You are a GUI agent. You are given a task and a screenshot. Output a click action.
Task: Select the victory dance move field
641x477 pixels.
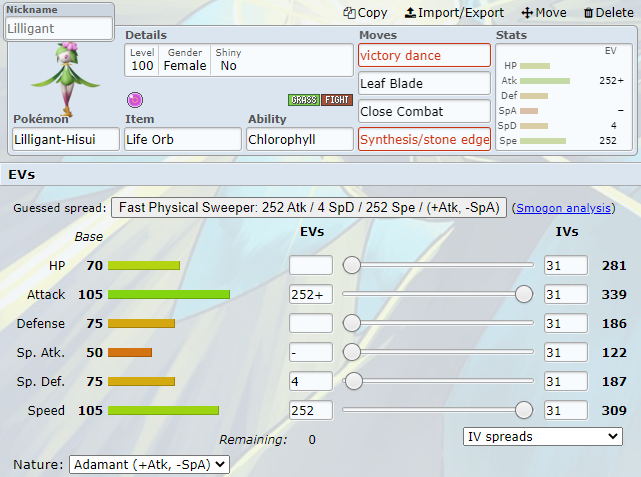(x=424, y=55)
